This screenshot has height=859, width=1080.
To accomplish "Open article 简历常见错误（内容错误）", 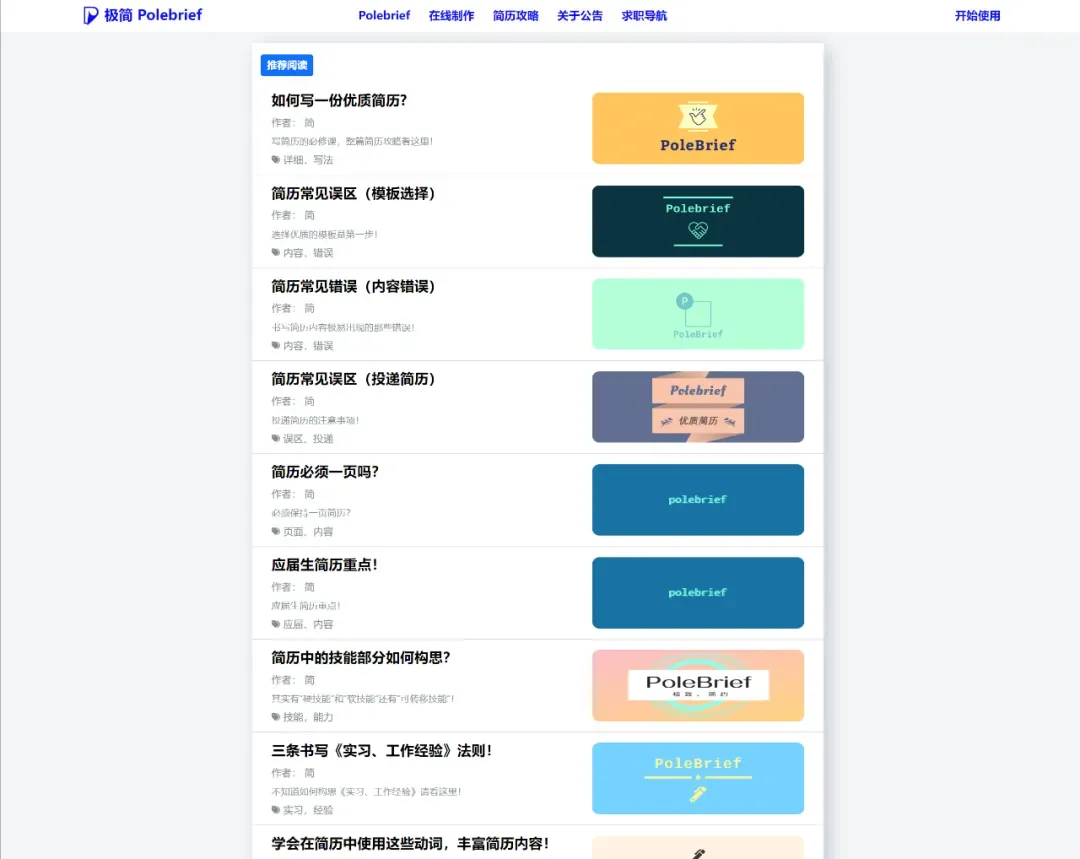I will (x=353, y=287).
